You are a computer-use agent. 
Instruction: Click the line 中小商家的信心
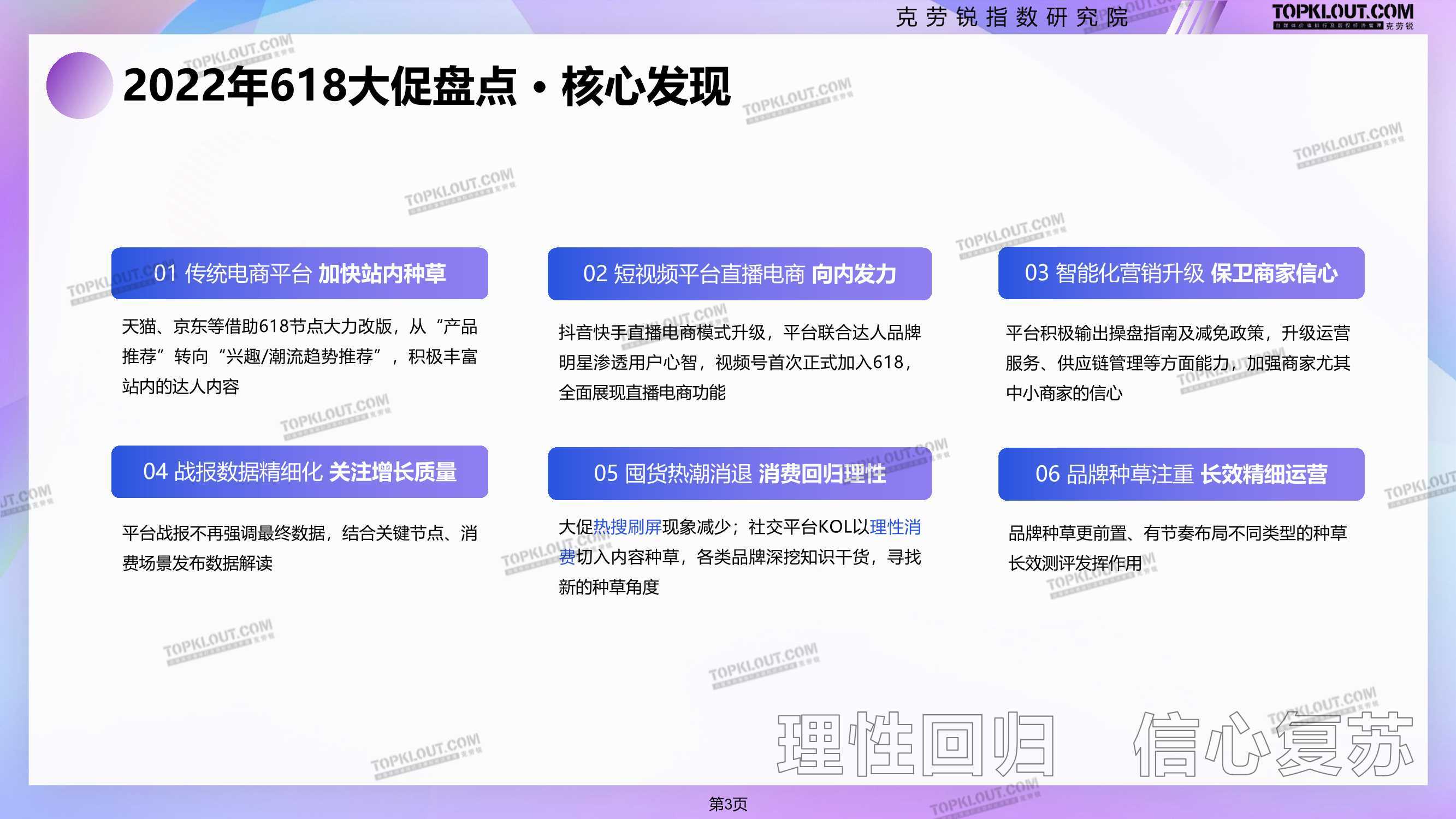click(1064, 393)
